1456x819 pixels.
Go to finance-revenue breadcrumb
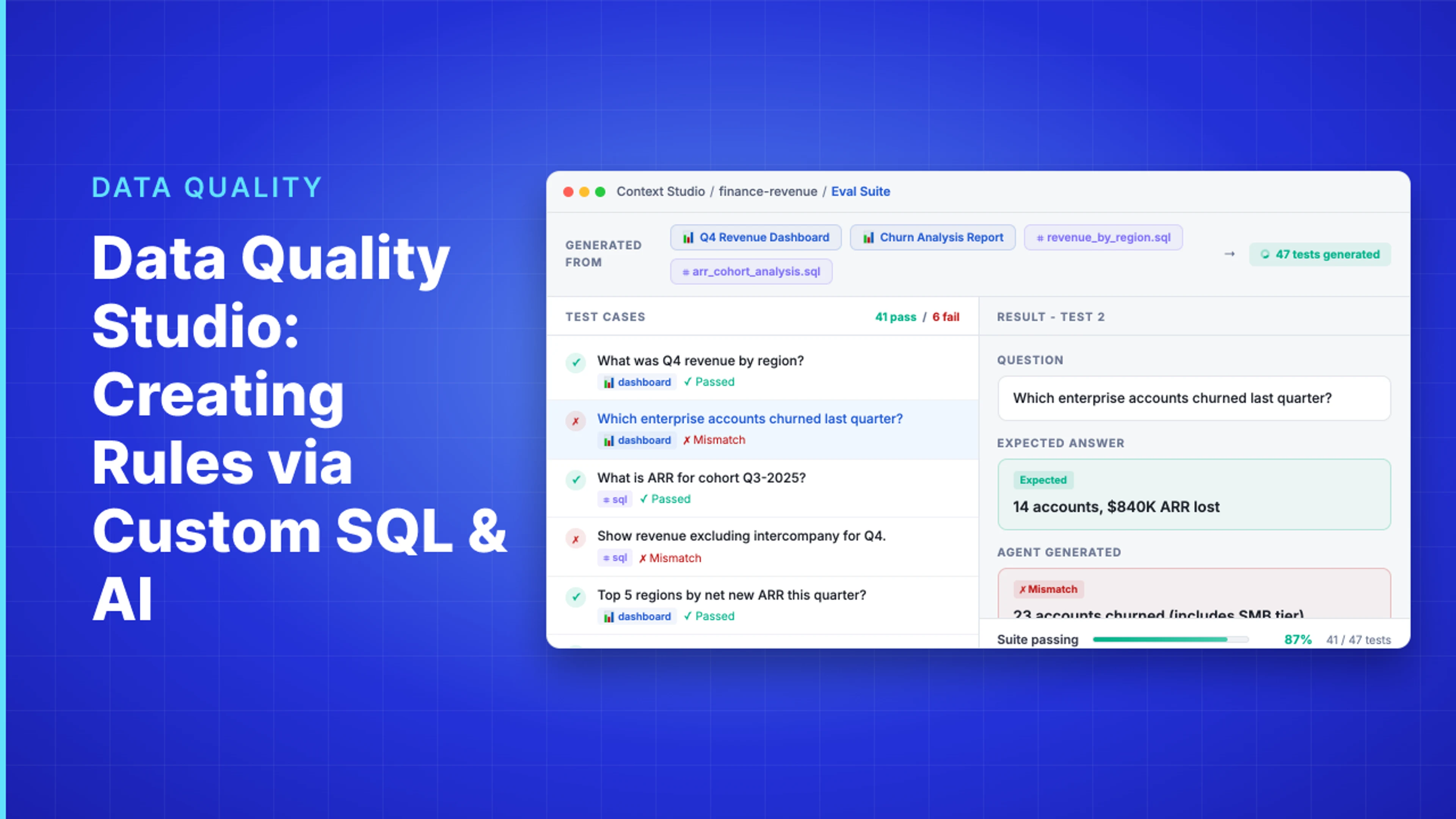click(x=767, y=191)
